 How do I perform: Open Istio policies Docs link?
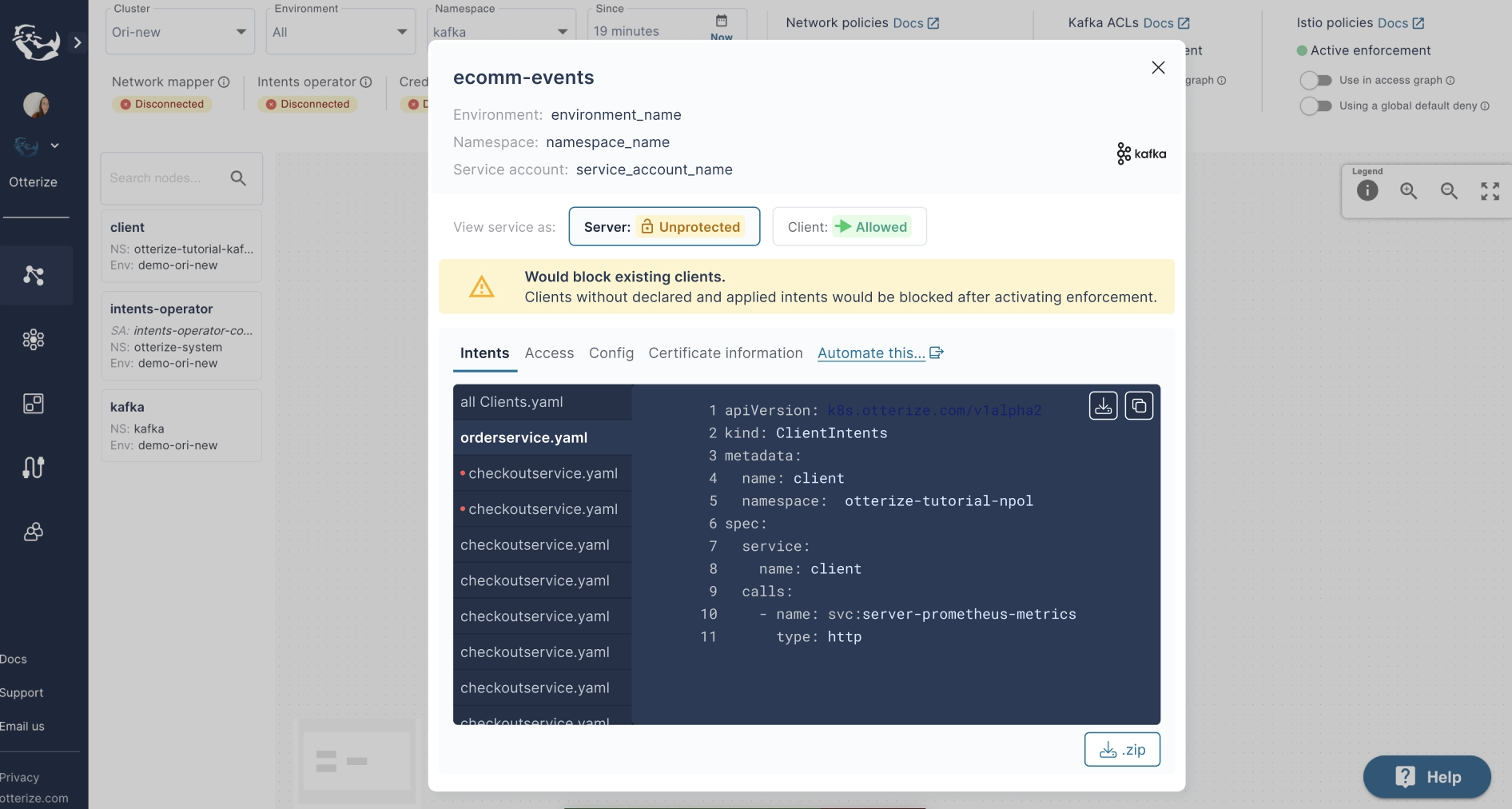pos(1401,23)
